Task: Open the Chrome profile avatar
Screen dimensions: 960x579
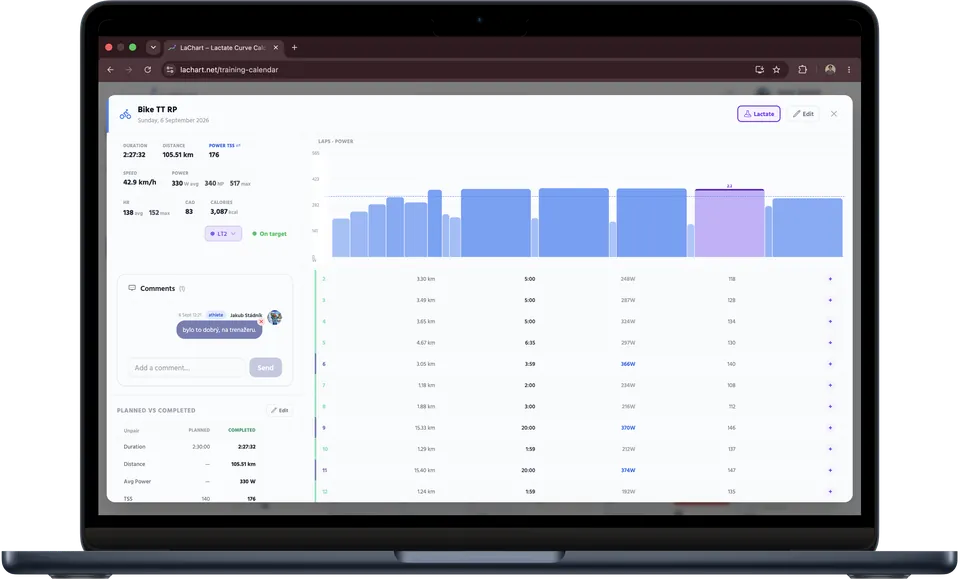Action: click(830, 70)
